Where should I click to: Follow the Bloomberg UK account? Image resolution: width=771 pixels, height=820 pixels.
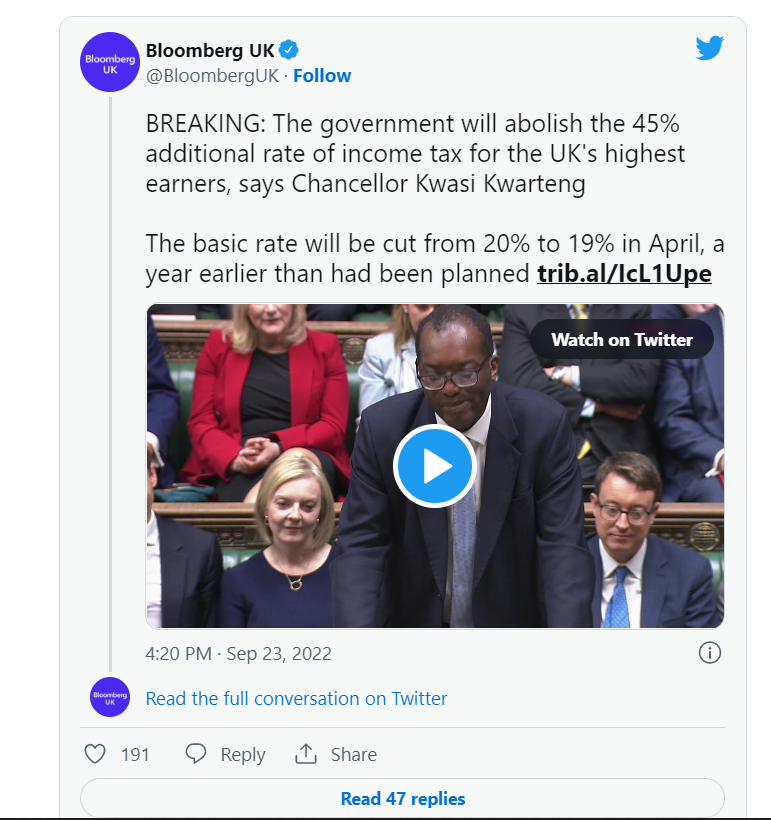[322, 76]
